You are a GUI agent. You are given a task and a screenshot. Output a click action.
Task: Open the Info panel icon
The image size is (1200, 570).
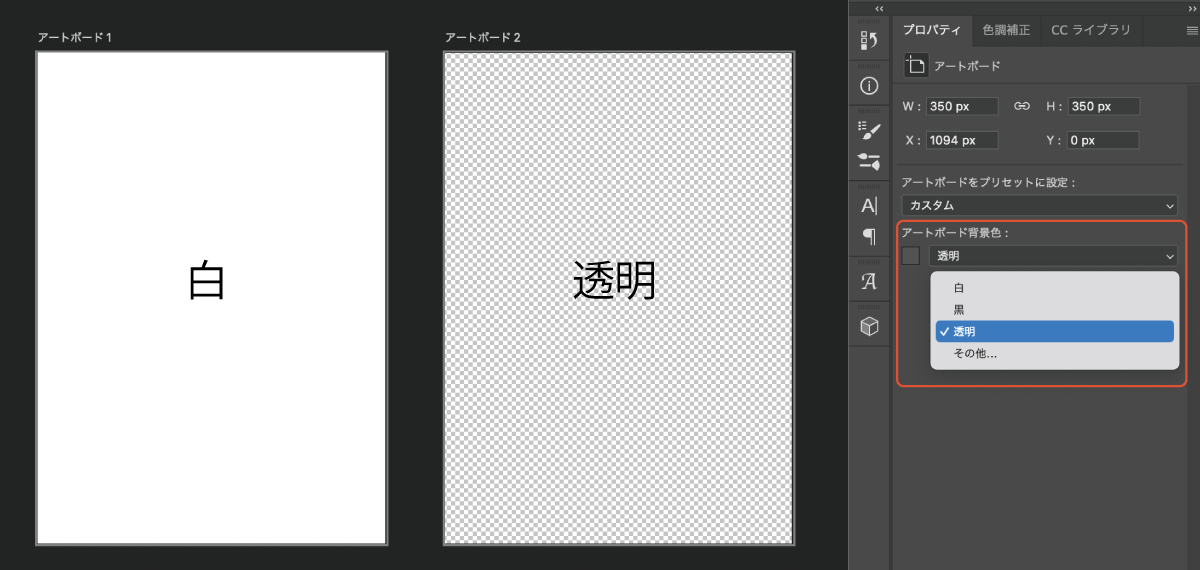click(x=869, y=86)
